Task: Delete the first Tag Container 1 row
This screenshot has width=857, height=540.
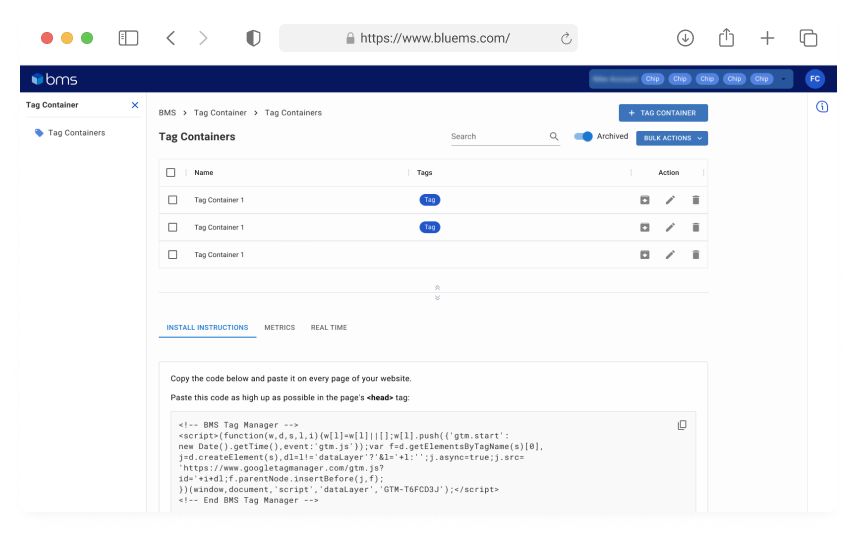Action: point(696,200)
